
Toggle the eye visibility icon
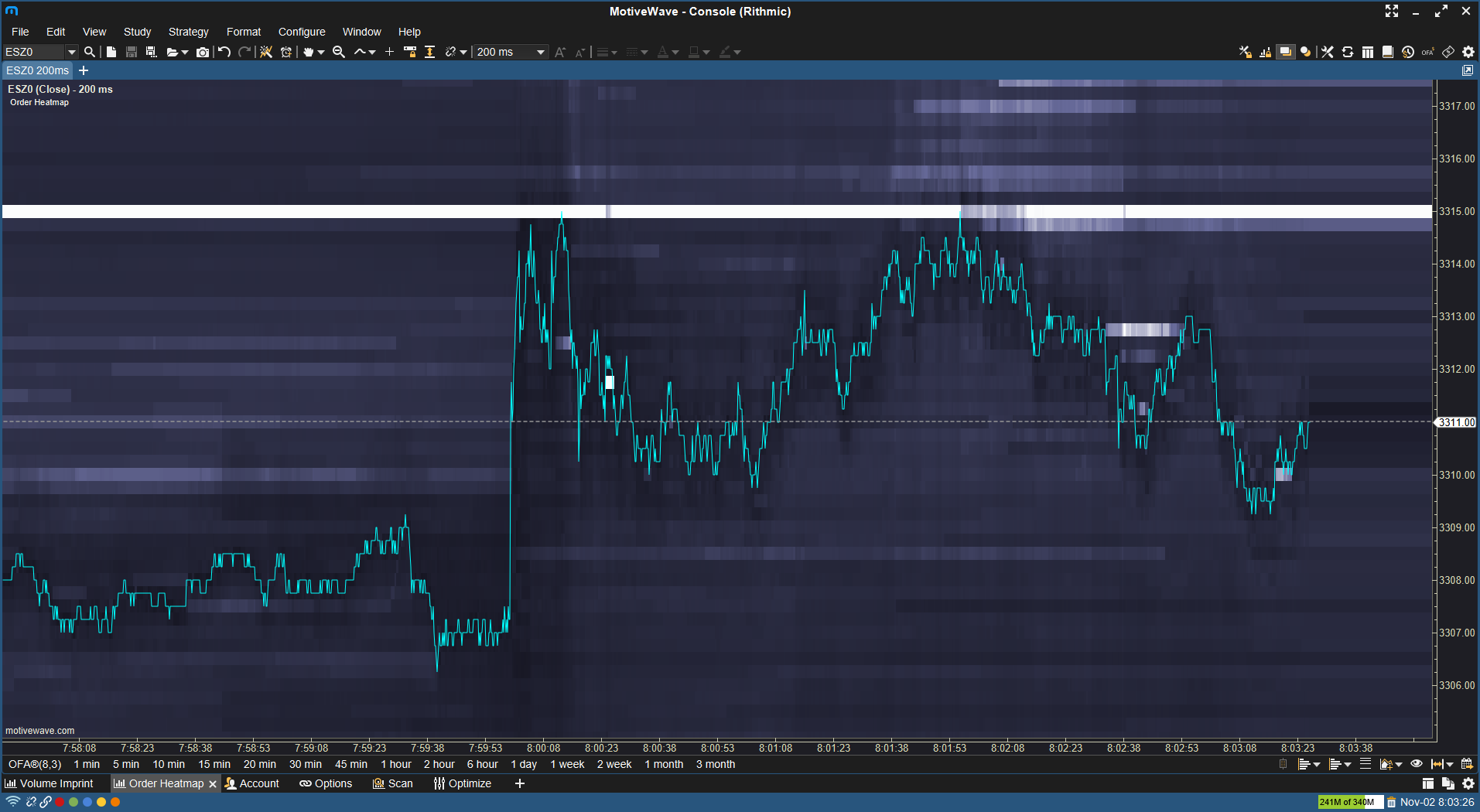click(1417, 764)
